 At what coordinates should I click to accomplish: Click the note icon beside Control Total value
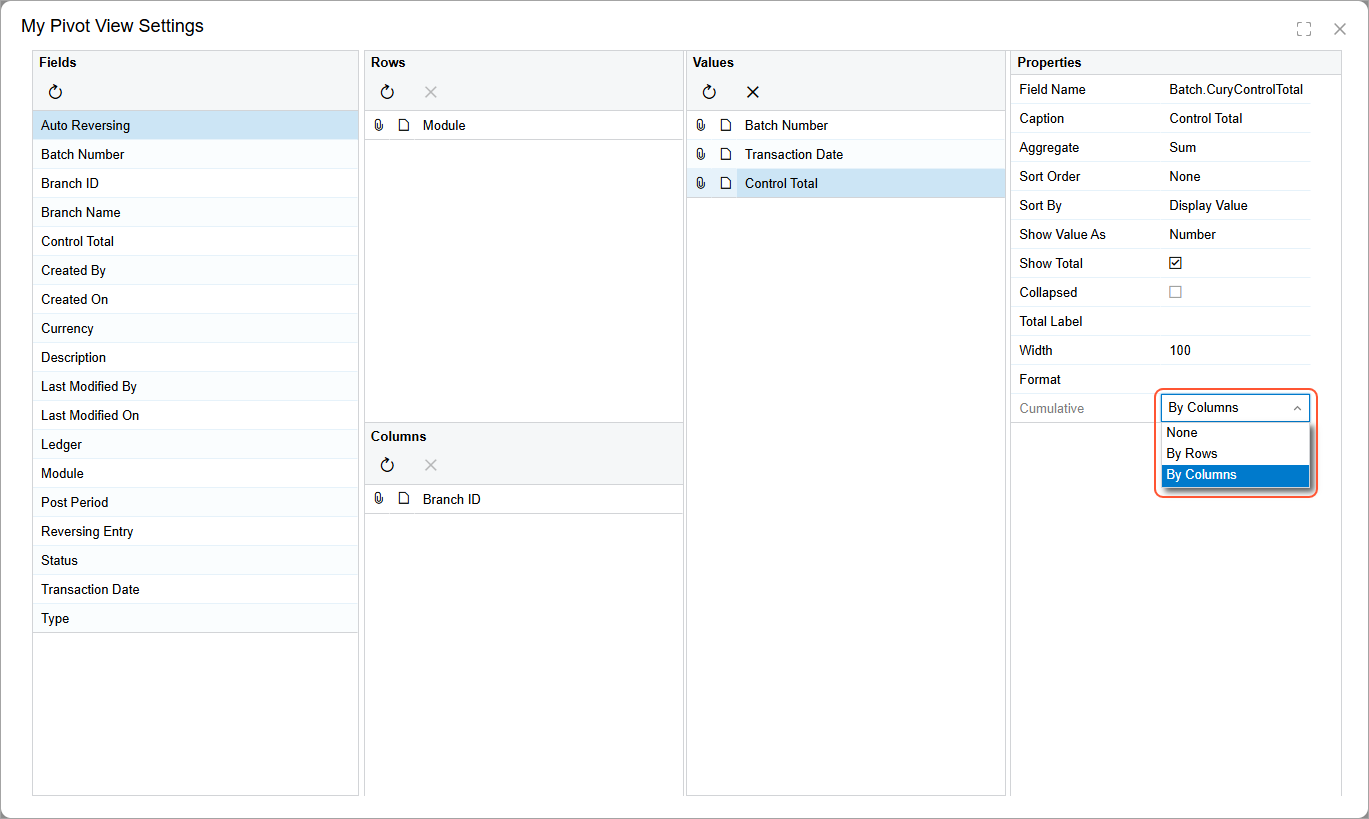point(726,183)
